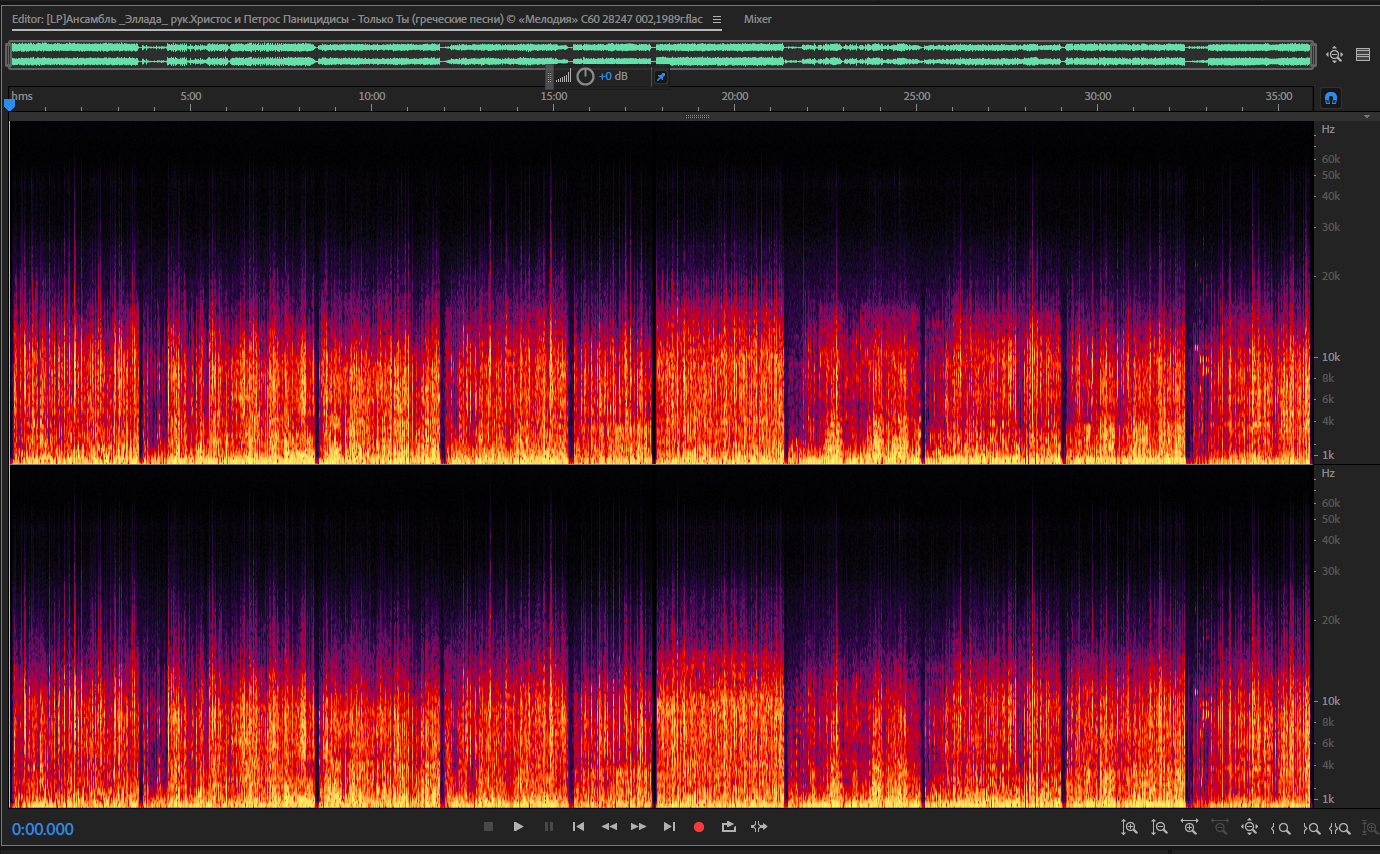1380x854 pixels.
Task: Stop playback with the Stop button
Action: (x=489, y=827)
